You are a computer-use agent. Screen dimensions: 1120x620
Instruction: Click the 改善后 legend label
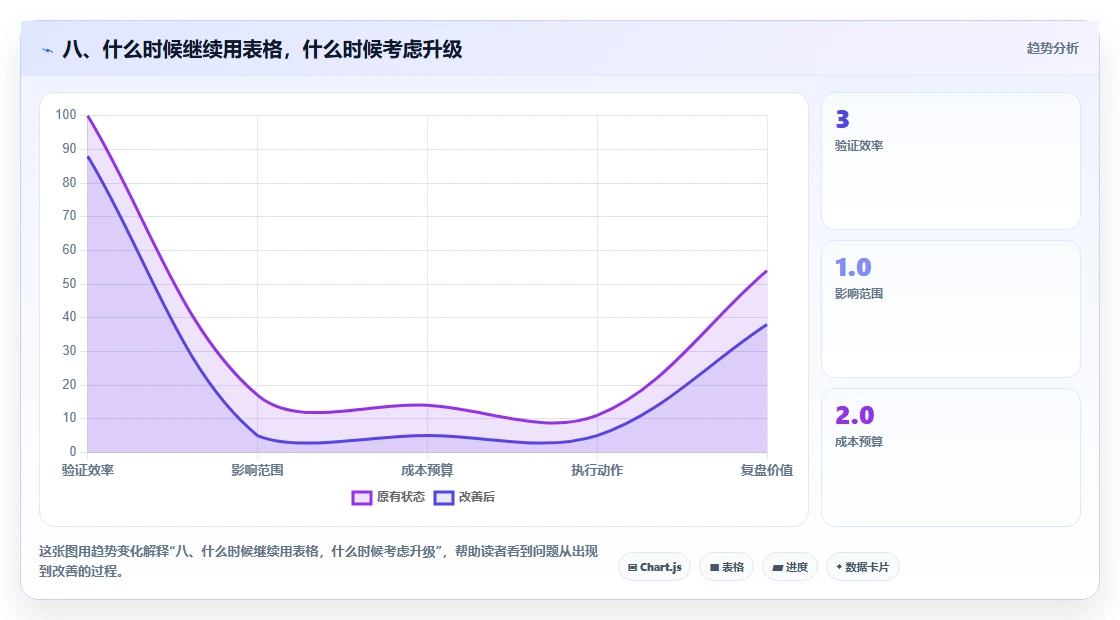coord(476,497)
